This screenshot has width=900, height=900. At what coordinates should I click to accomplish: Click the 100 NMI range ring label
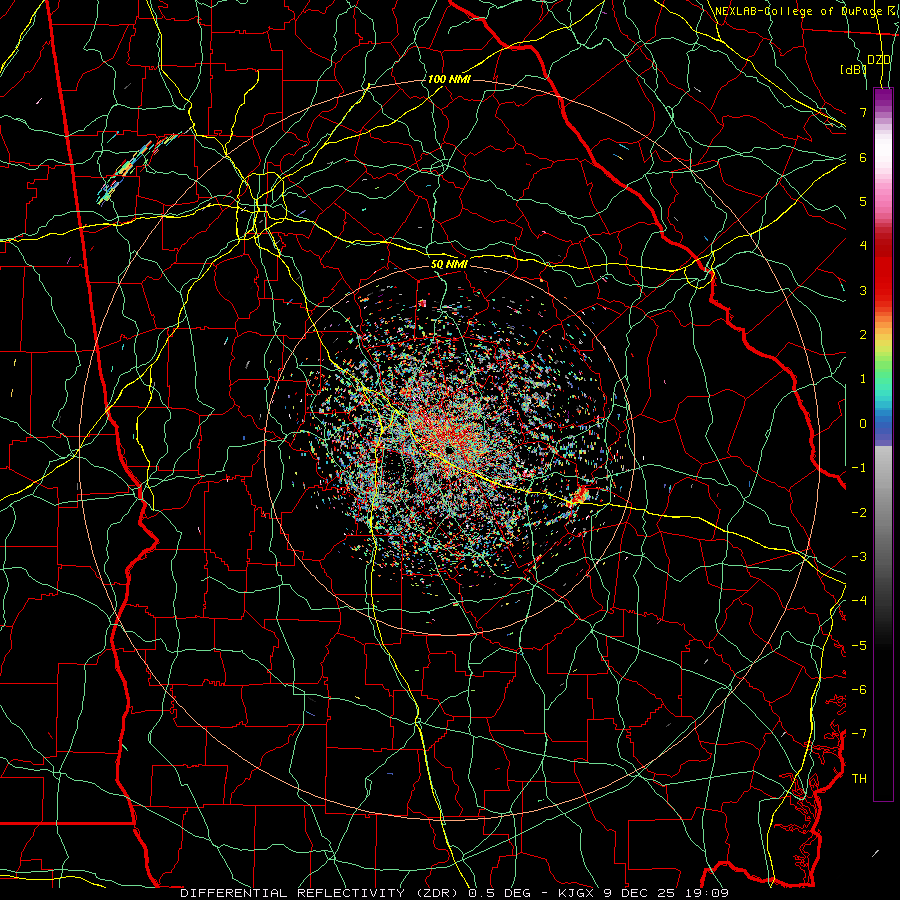(449, 79)
